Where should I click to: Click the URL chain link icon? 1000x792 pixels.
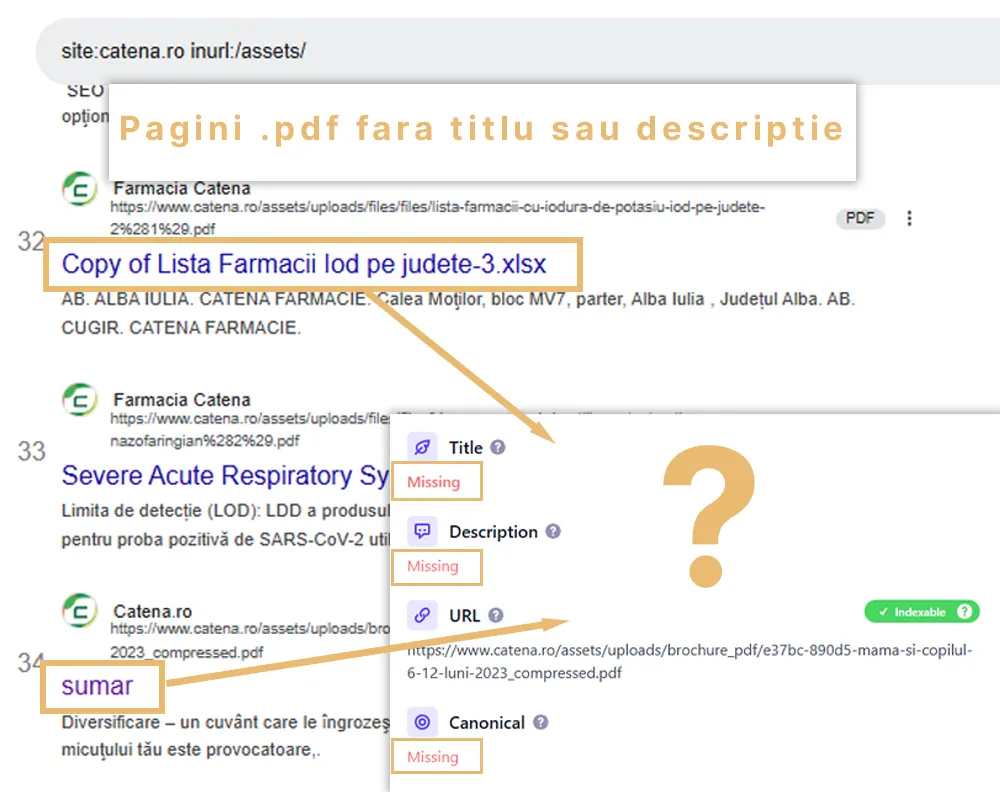pyautogui.click(x=422, y=616)
